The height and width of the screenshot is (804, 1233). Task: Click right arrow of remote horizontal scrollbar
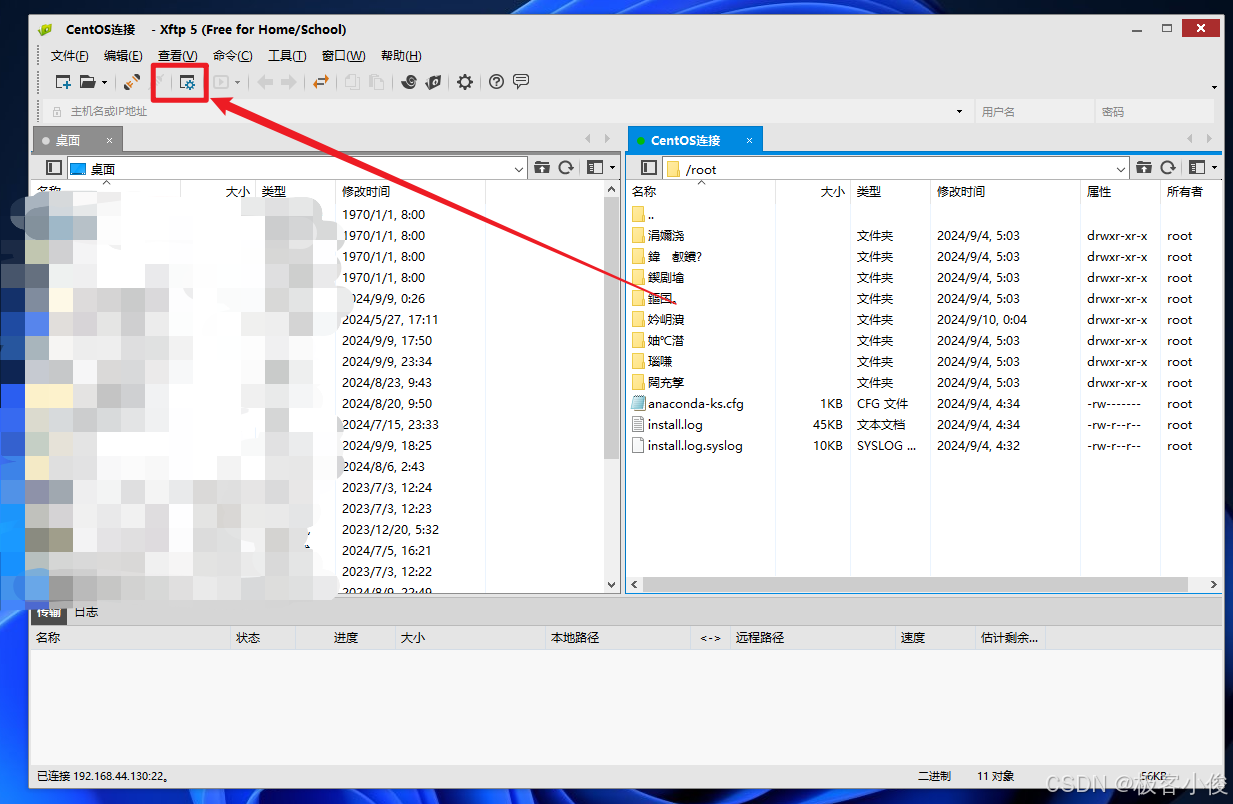pos(1214,584)
